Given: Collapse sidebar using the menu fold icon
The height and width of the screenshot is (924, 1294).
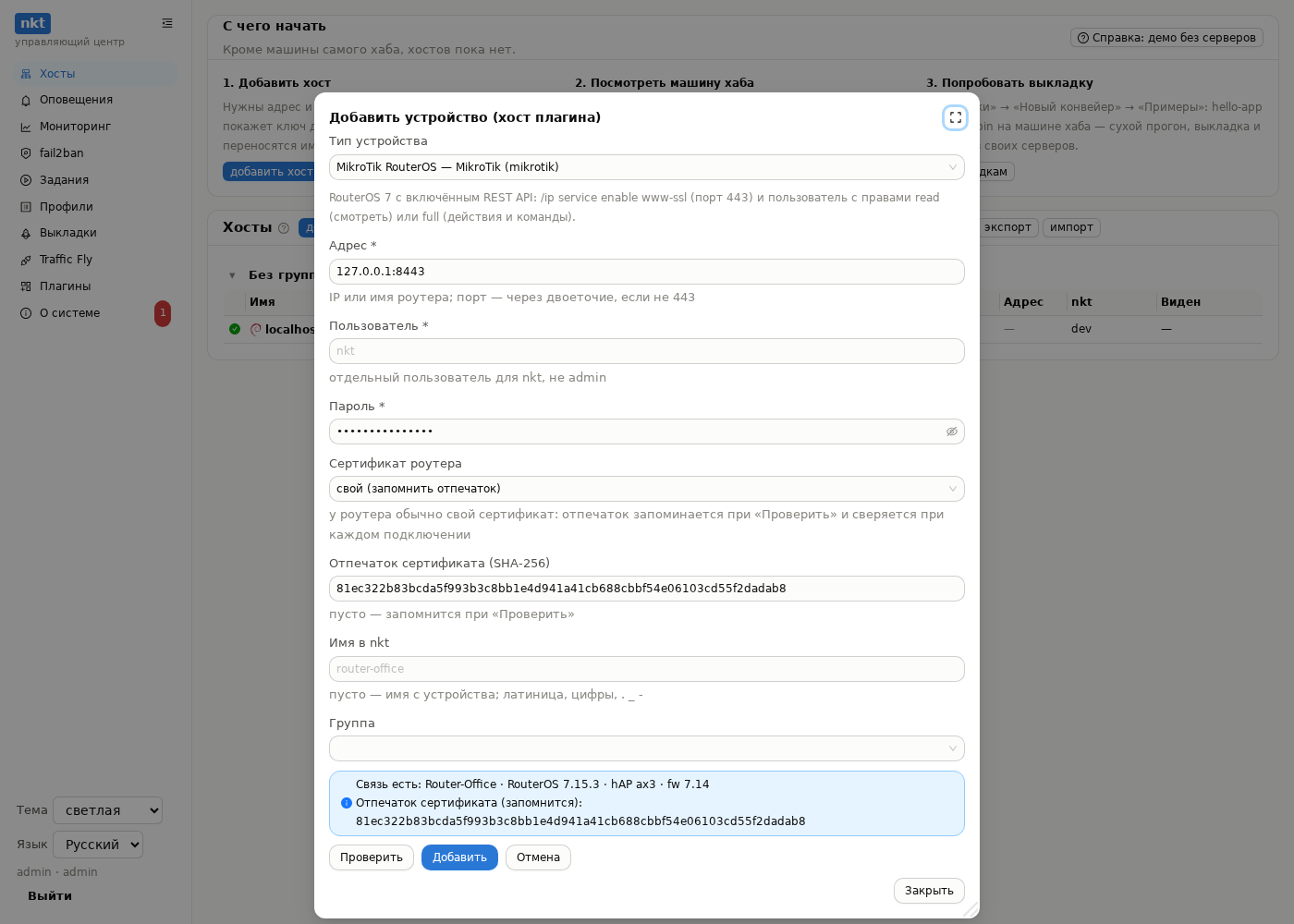Looking at the screenshot, I should (x=167, y=23).
